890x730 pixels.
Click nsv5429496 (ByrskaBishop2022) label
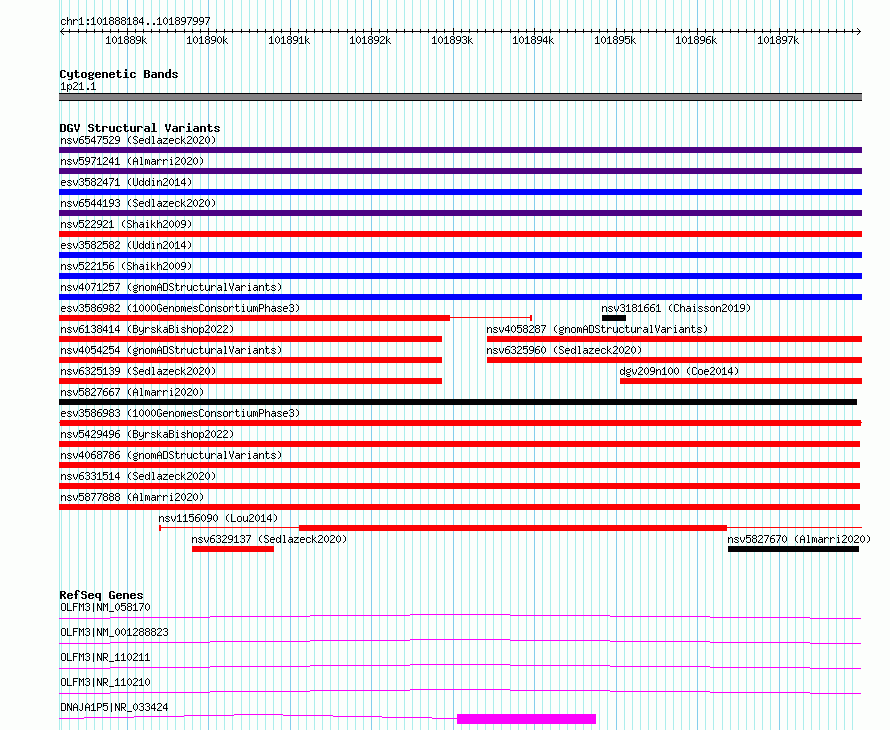coord(147,434)
